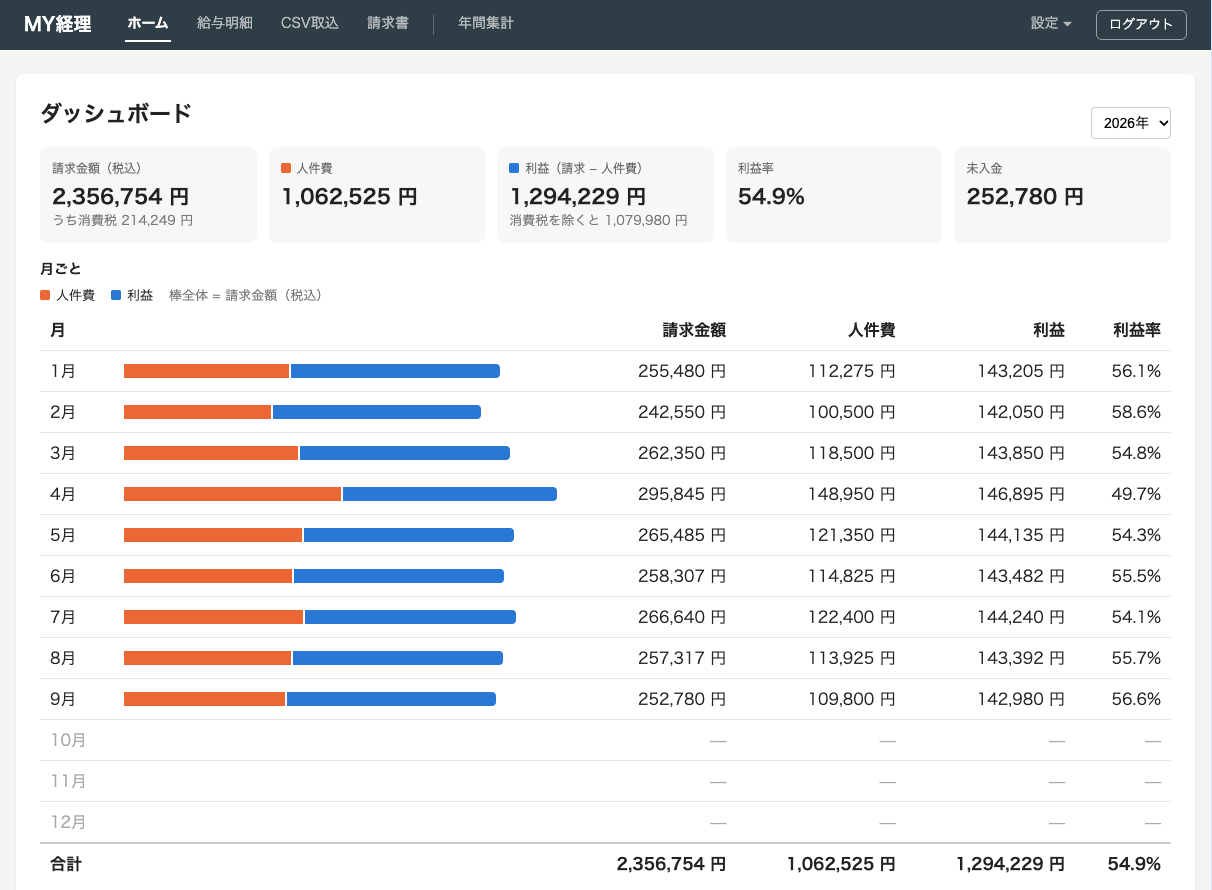Click 109,800 円 in 9月 row
The width and height of the screenshot is (1212, 890).
(x=852, y=699)
